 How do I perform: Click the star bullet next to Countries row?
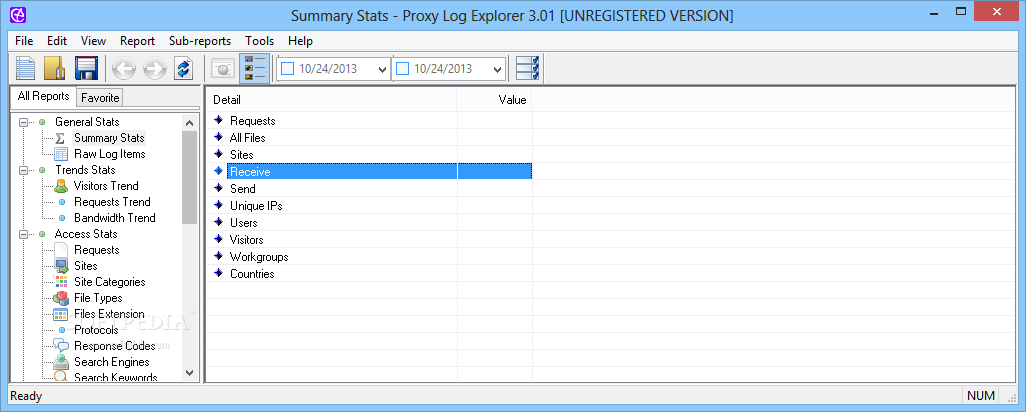(219, 273)
